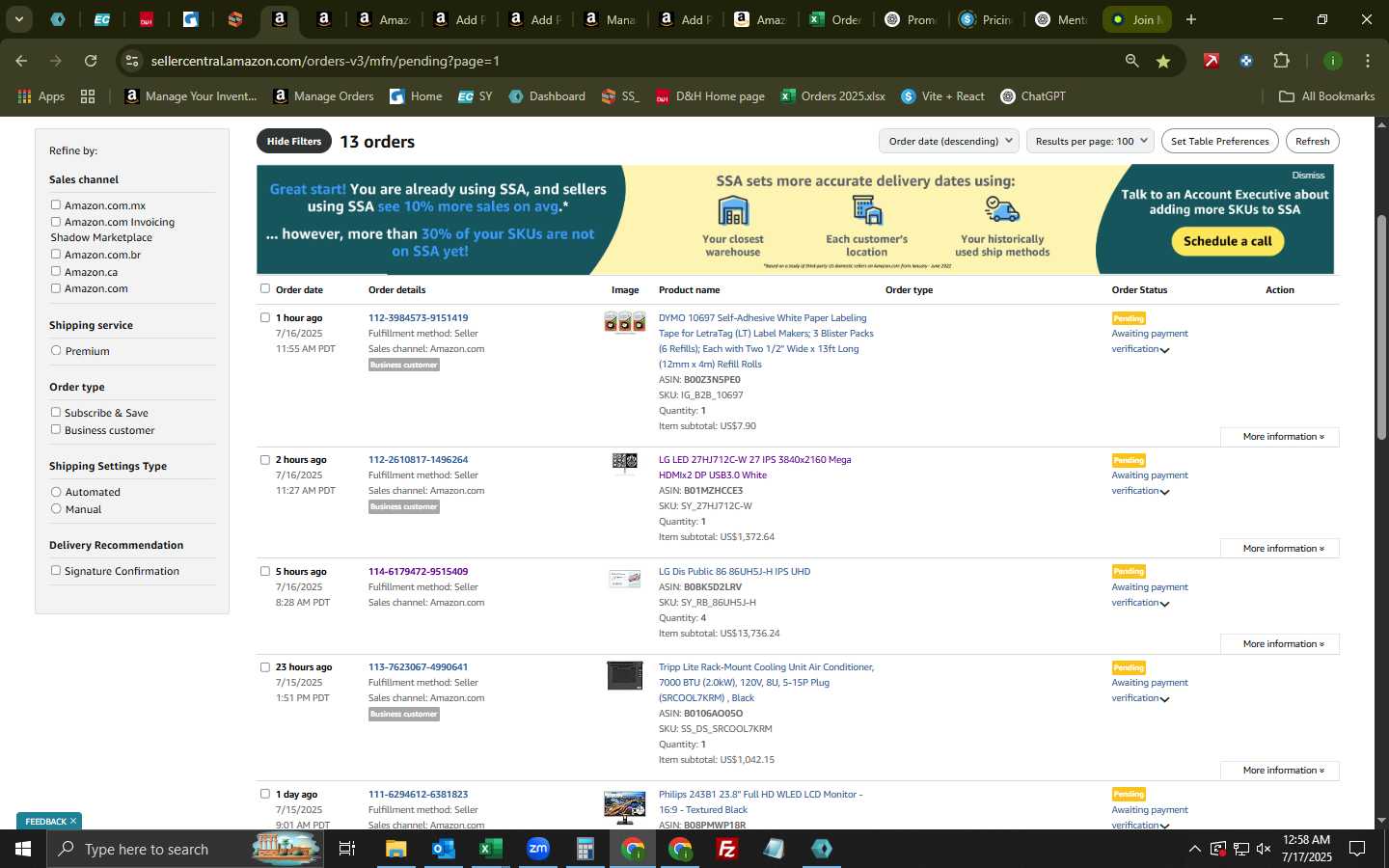Open File Explorer from taskbar

coord(395,849)
